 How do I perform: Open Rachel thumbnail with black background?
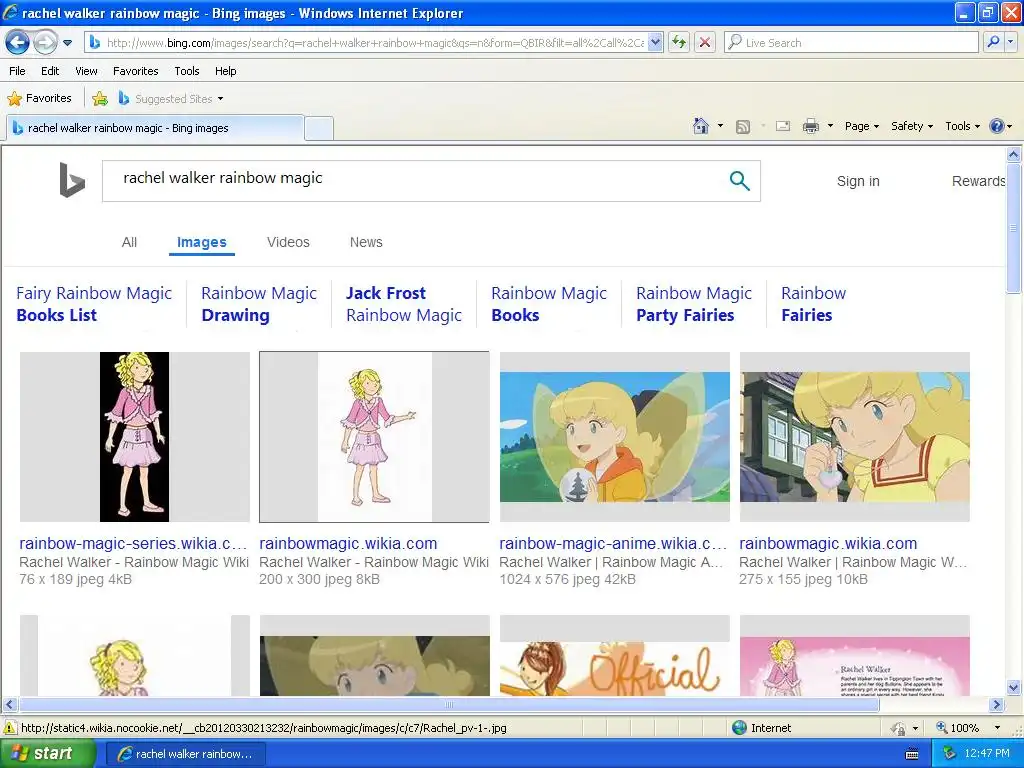coord(135,437)
